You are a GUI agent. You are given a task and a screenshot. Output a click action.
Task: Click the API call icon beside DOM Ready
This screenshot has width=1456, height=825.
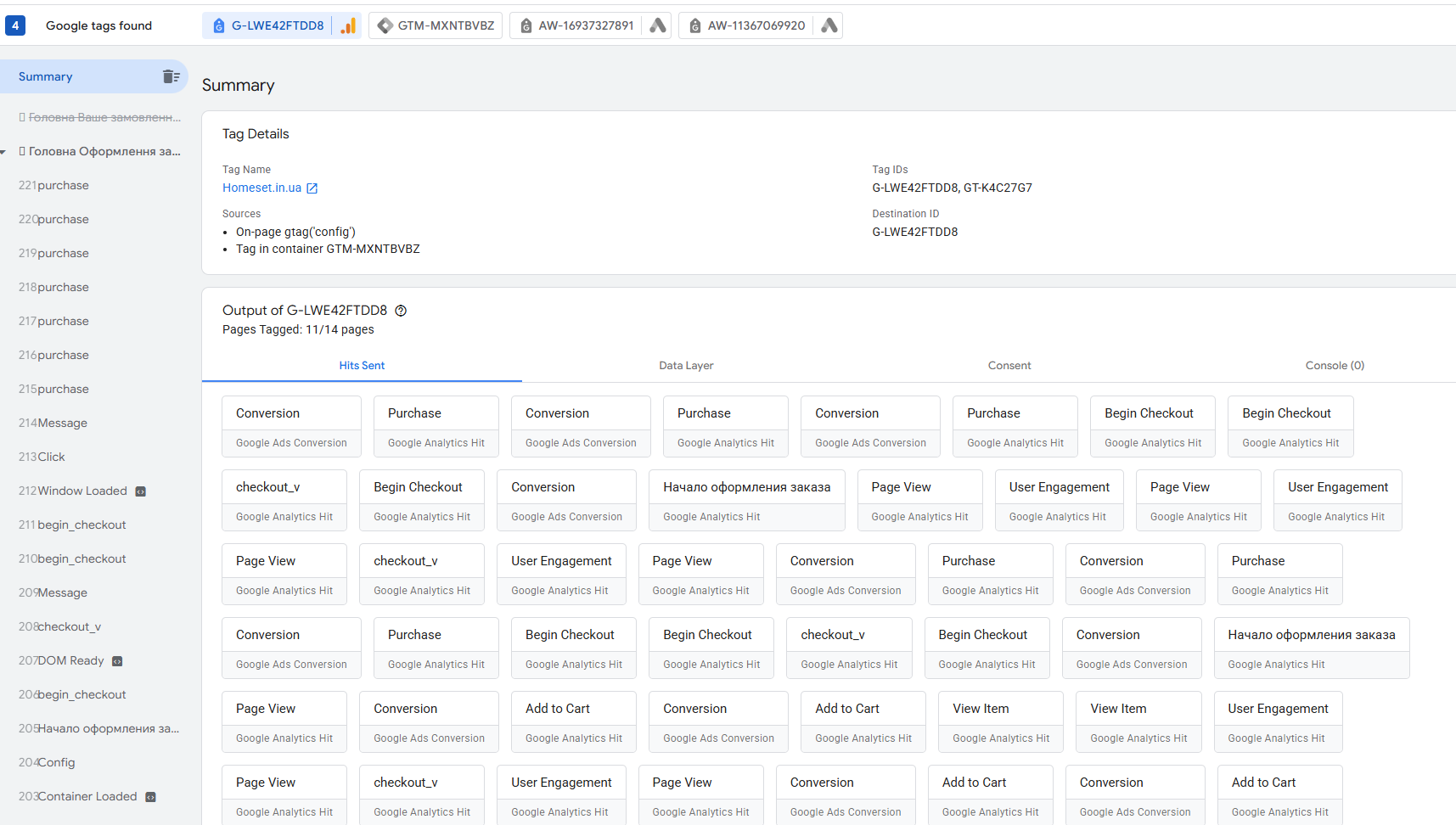pyautogui.click(x=117, y=661)
